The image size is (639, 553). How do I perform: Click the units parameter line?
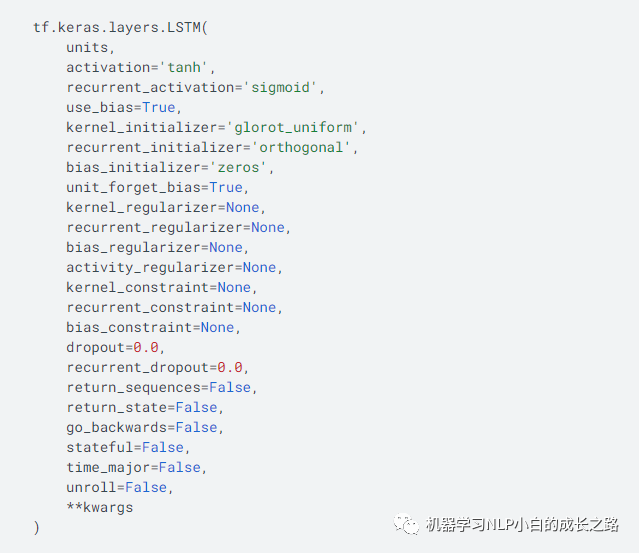pos(91,47)
